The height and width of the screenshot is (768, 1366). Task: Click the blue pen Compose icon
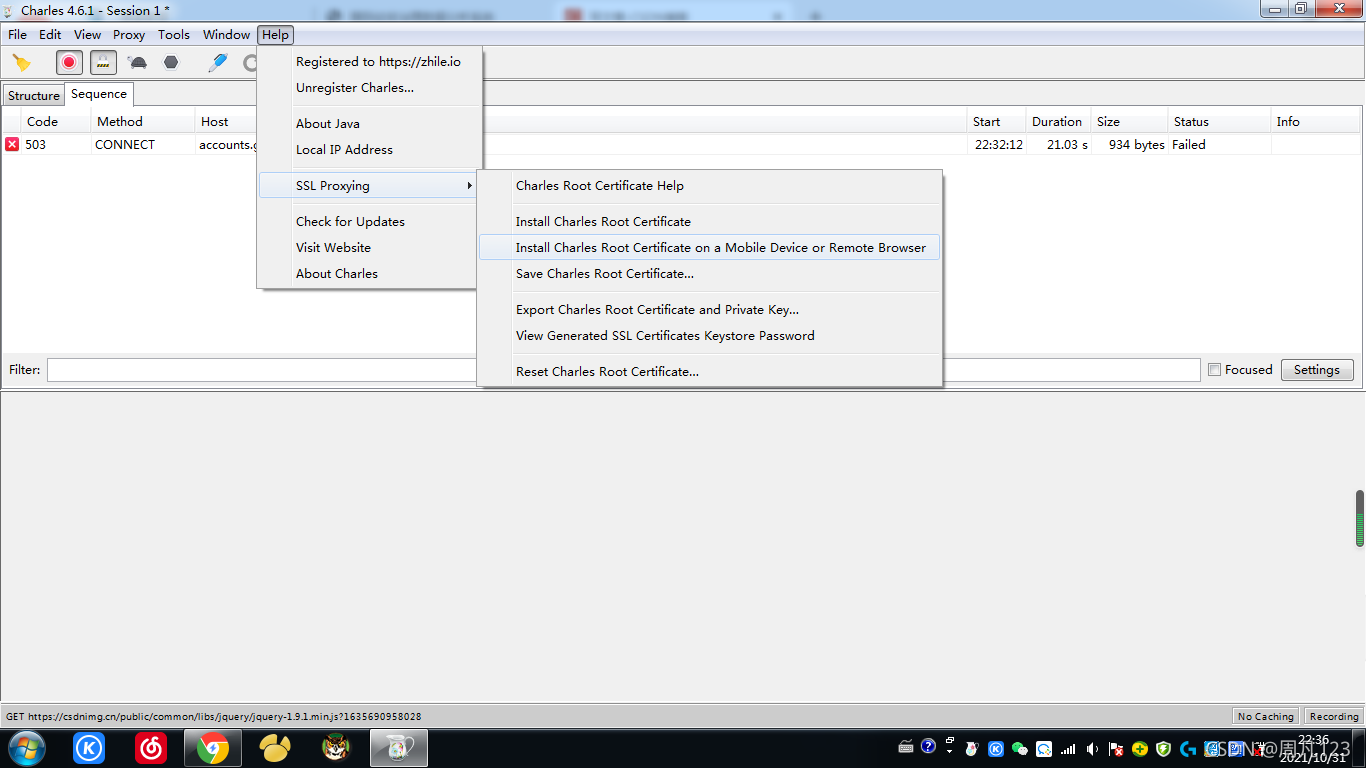point(217,62)
